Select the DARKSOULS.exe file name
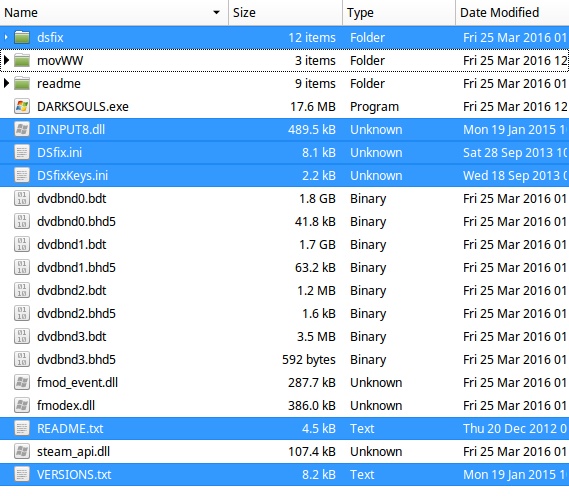 pos(83,106)
